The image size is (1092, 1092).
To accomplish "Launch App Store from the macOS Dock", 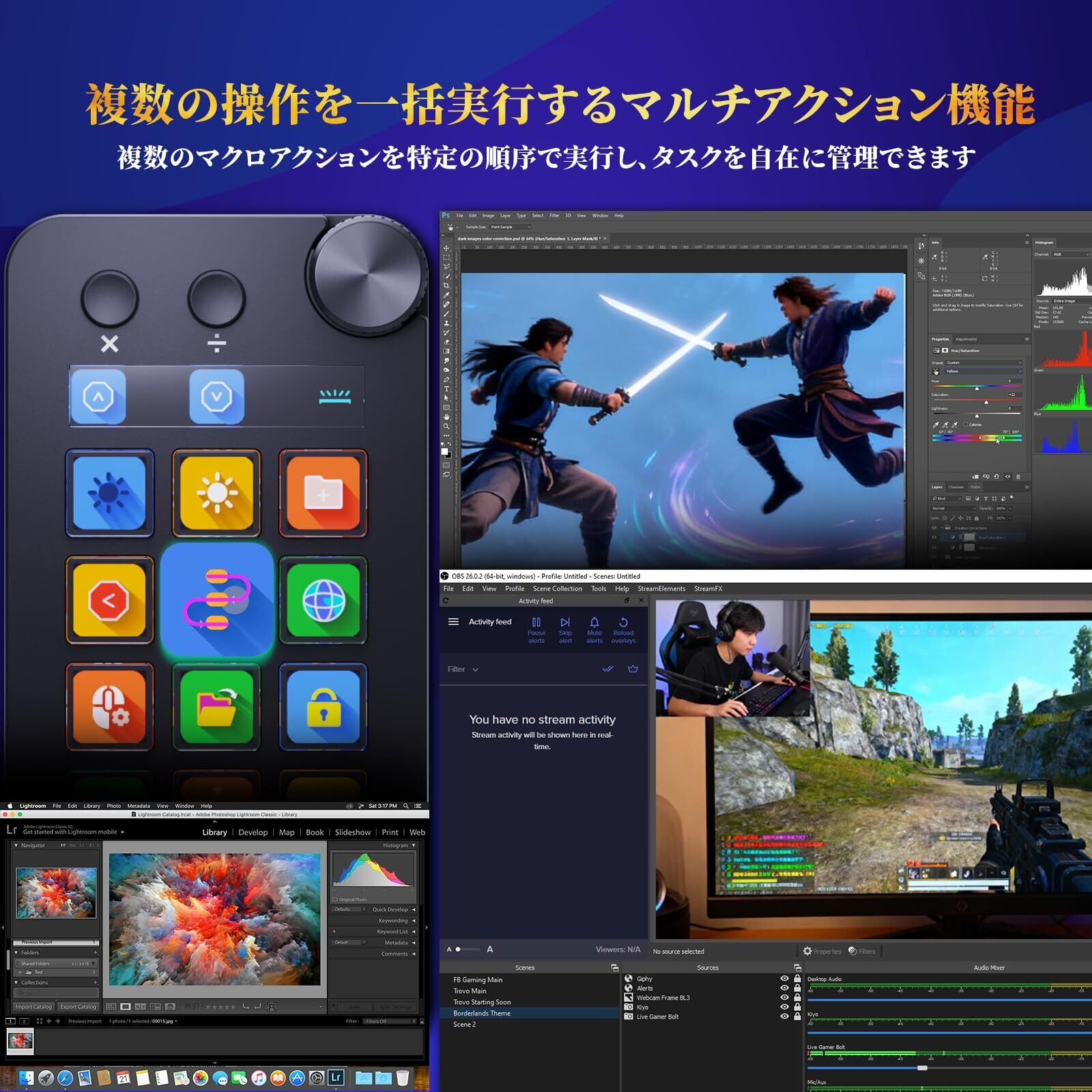I will point(297,1078).
